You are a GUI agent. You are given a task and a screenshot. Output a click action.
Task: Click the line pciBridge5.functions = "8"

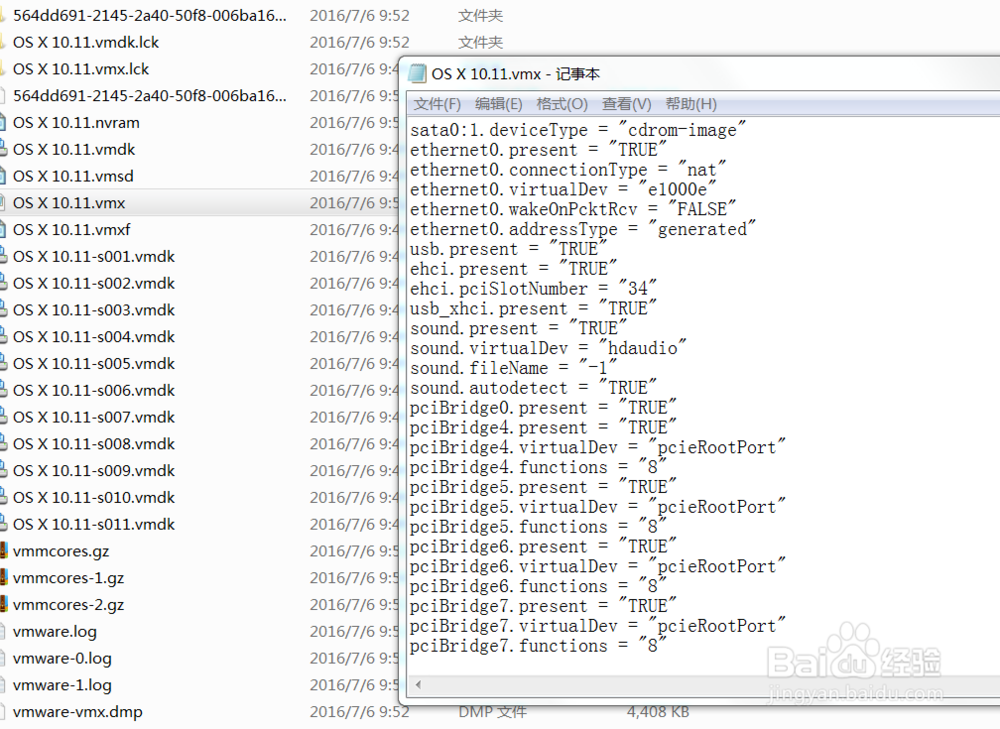click(538, 527)
